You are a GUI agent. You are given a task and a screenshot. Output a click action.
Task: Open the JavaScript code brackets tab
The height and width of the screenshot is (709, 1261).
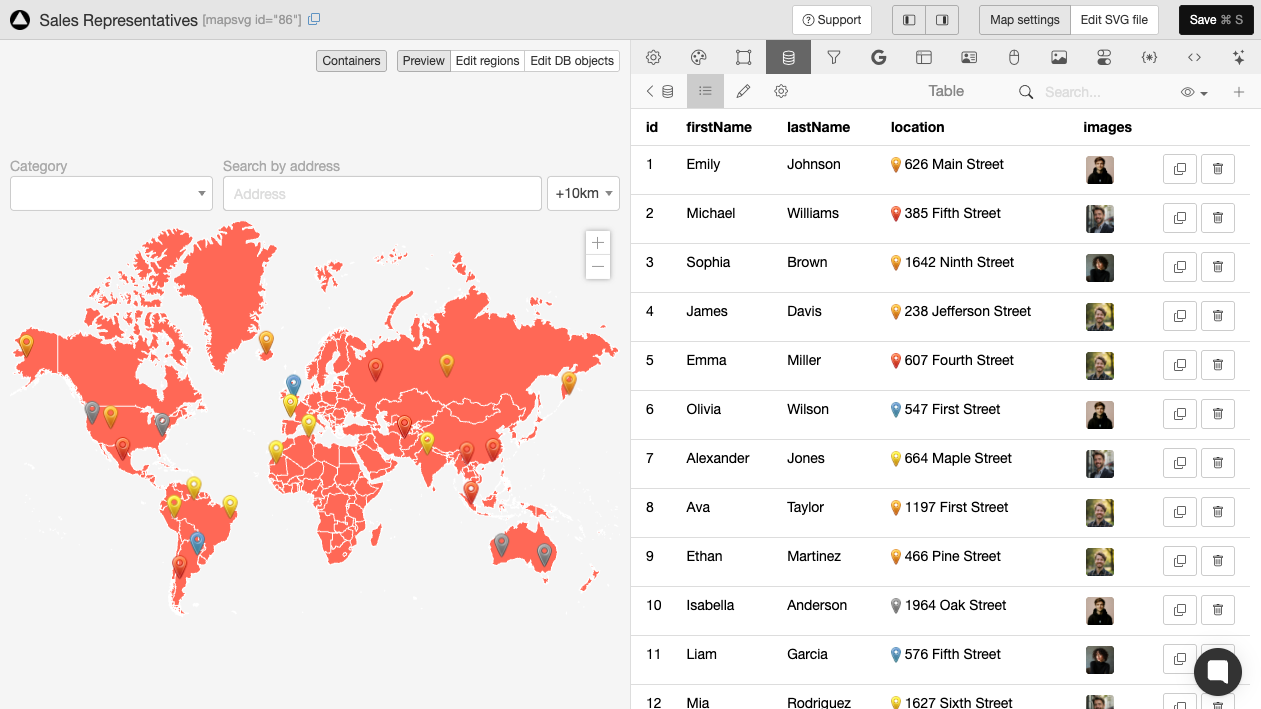[1194, 58]
